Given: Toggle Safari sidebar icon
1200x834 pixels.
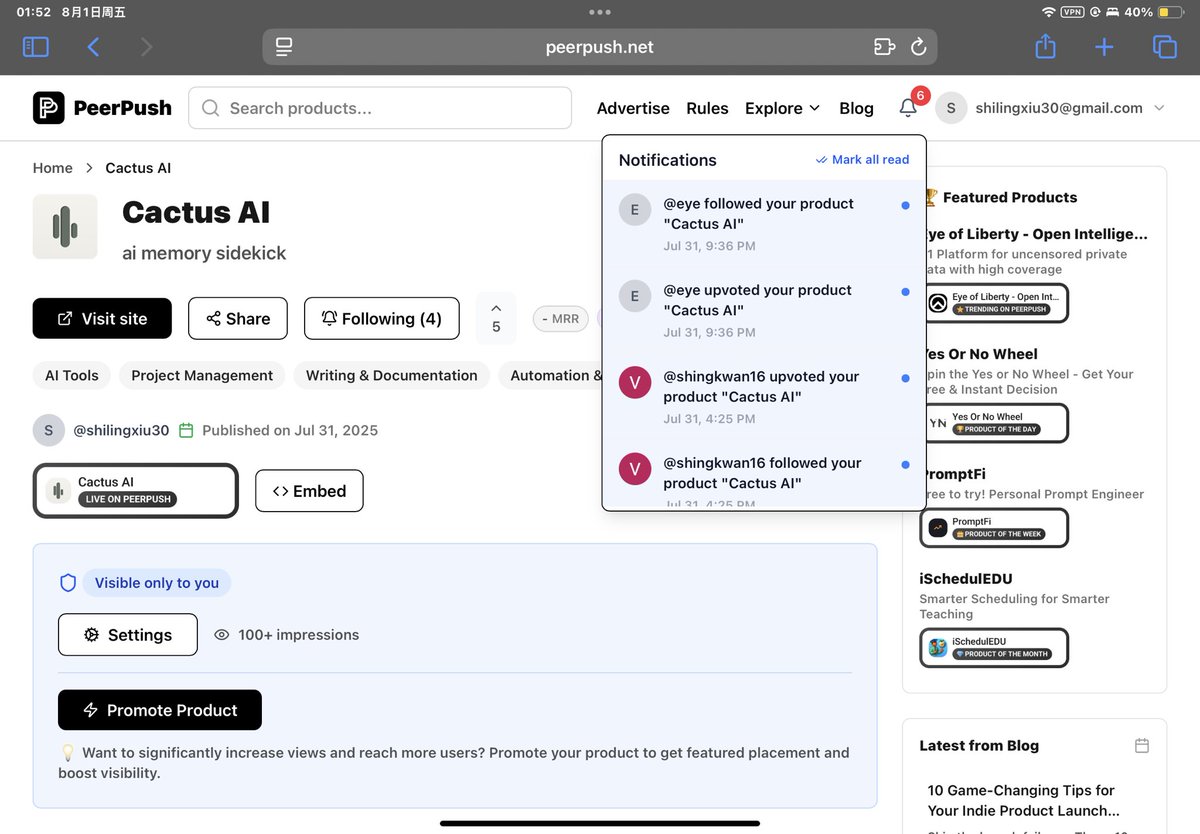Looking at the screenshot, I should (x=35, y=47).
